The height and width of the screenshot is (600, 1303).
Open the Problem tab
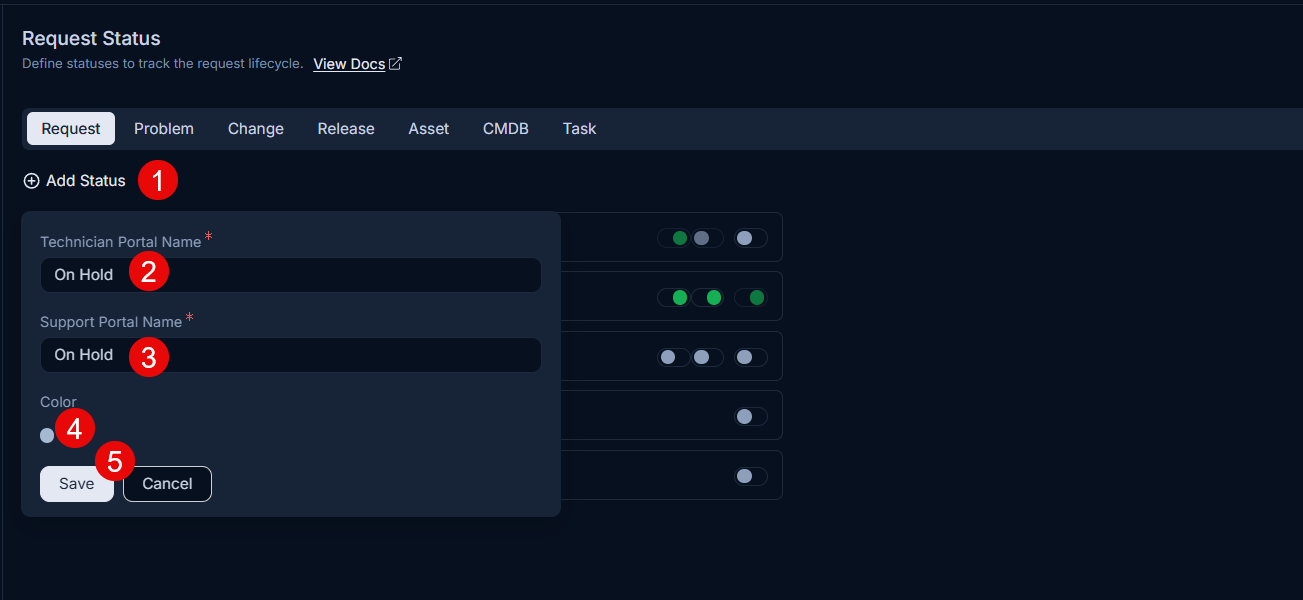[164, 129]
